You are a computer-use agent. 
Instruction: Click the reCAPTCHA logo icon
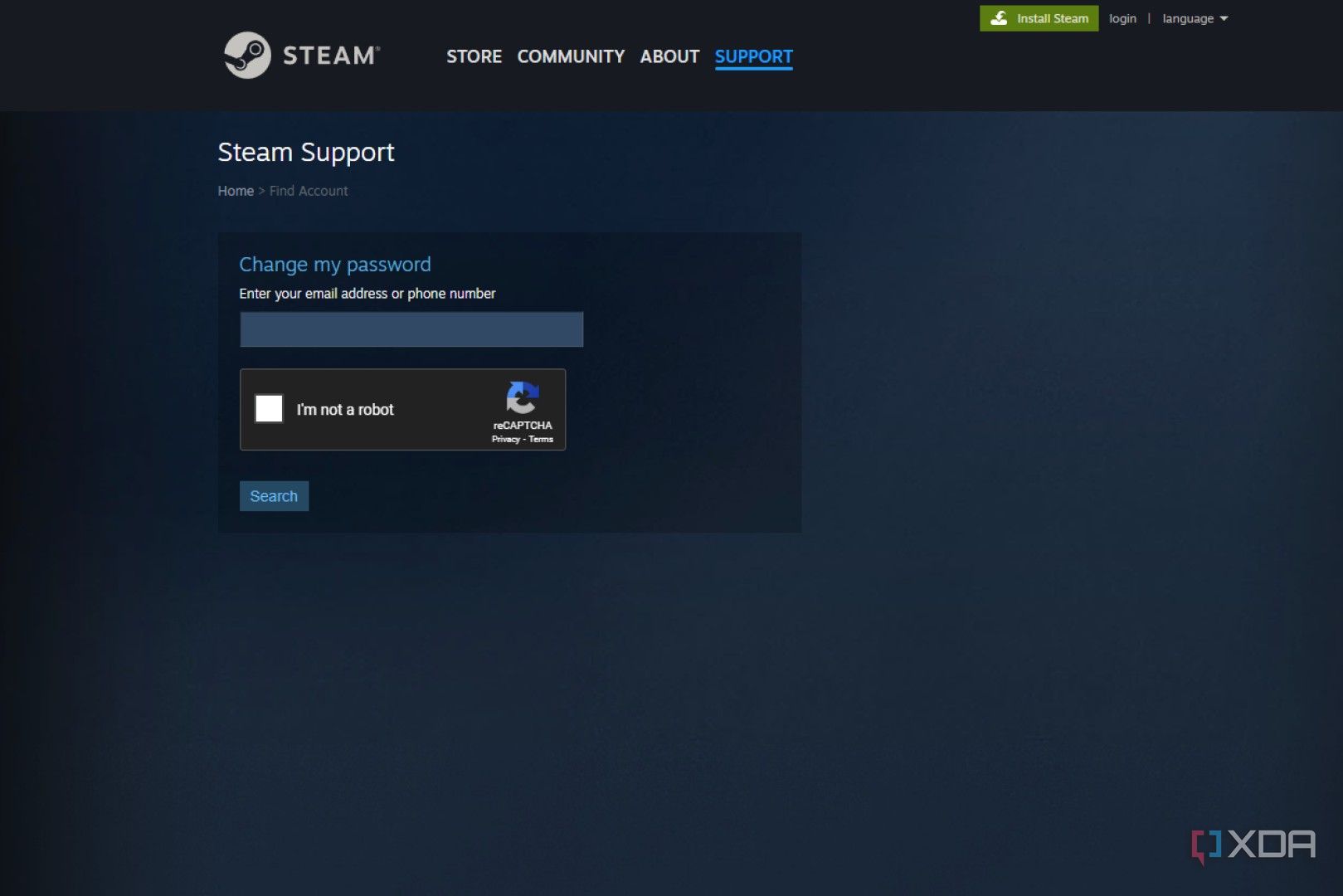click(x=523, y=397)
